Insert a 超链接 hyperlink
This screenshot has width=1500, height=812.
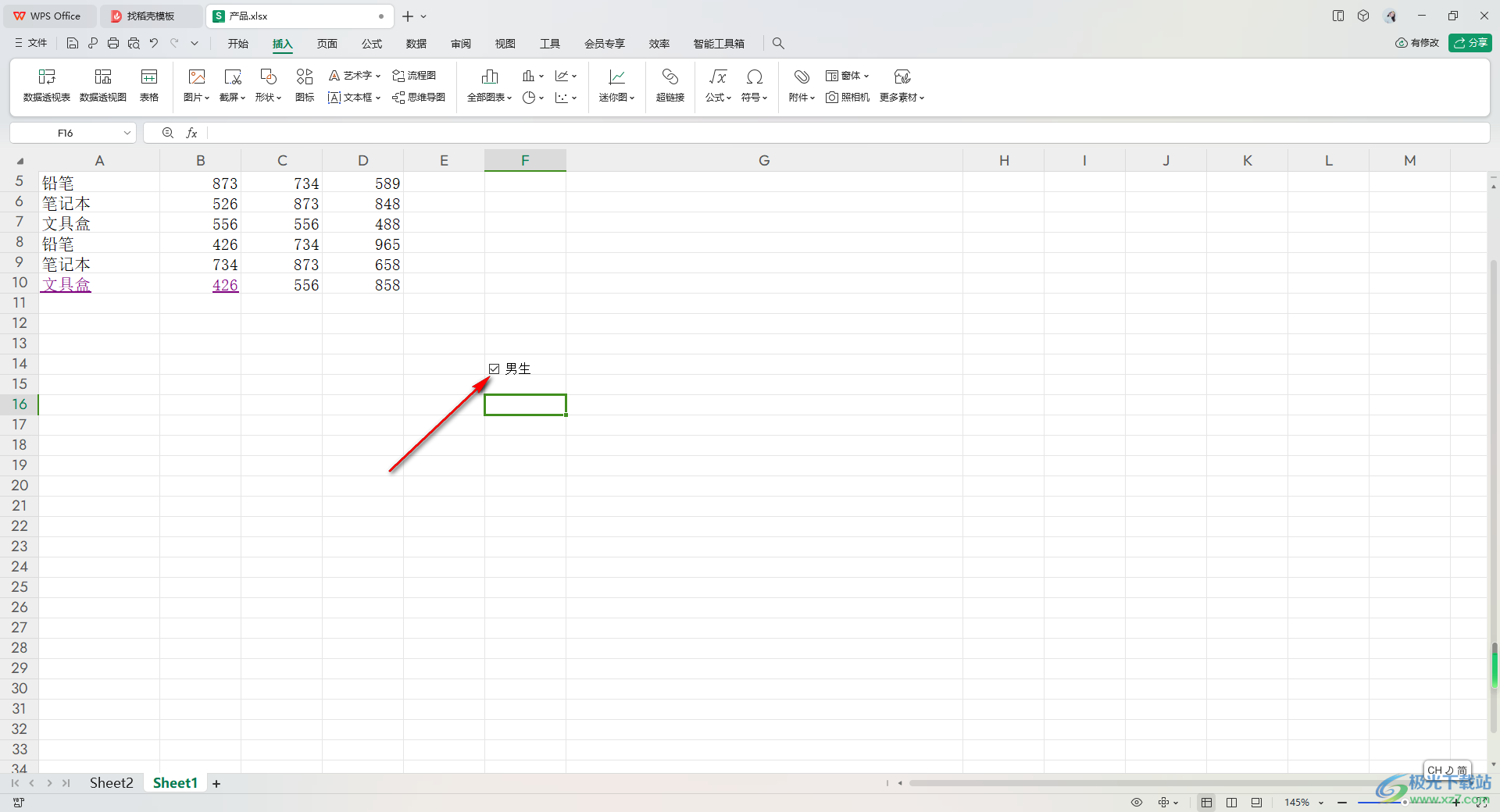tap(670, 85)
